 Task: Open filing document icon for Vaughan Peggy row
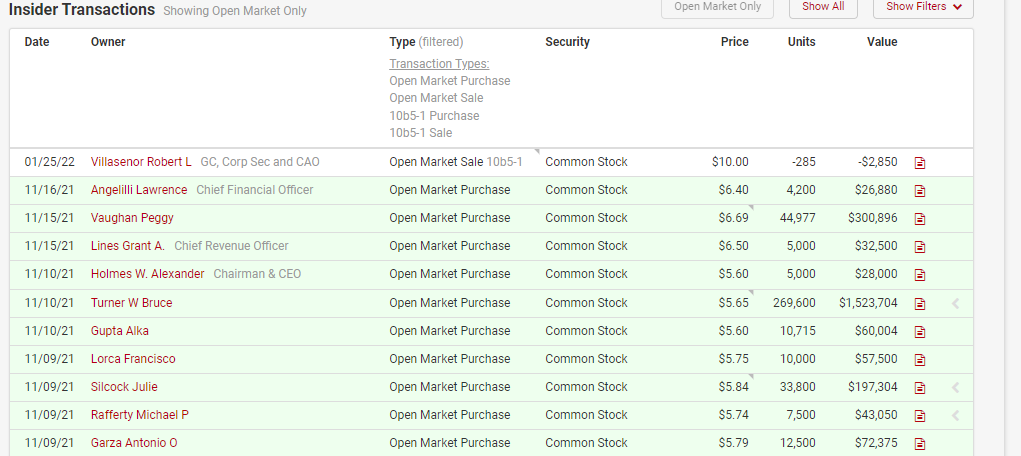920,219
